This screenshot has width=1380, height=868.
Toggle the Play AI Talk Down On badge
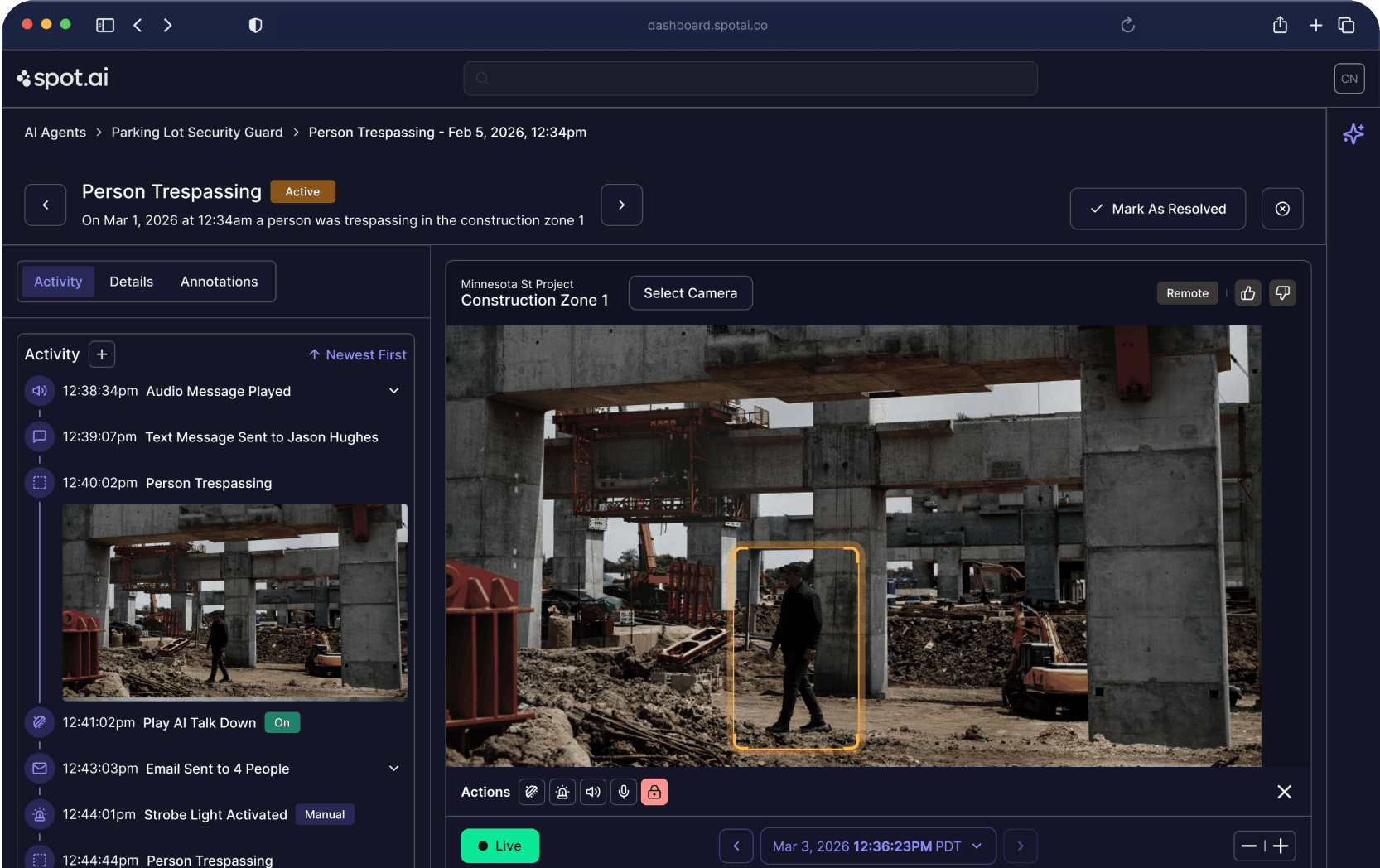pos(282,722)
